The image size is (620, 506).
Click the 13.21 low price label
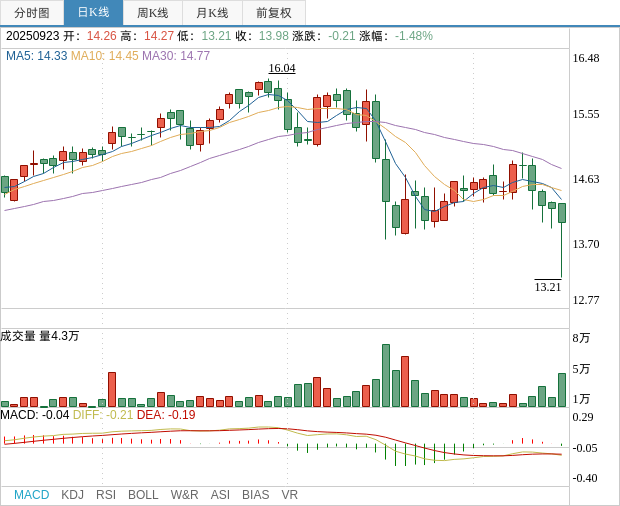(548, 287)
